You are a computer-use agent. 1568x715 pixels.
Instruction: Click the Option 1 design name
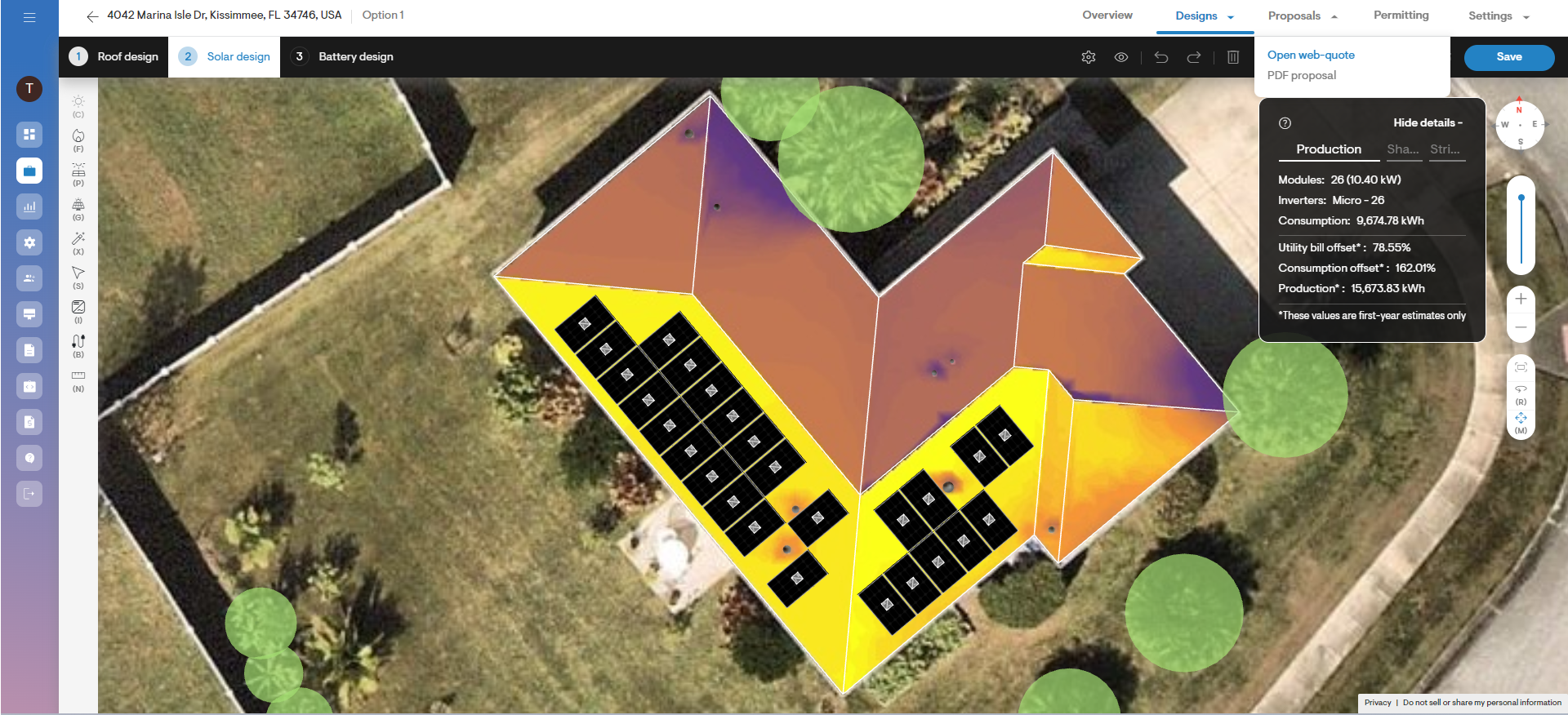pyautogui.click(x=383, y=16)
